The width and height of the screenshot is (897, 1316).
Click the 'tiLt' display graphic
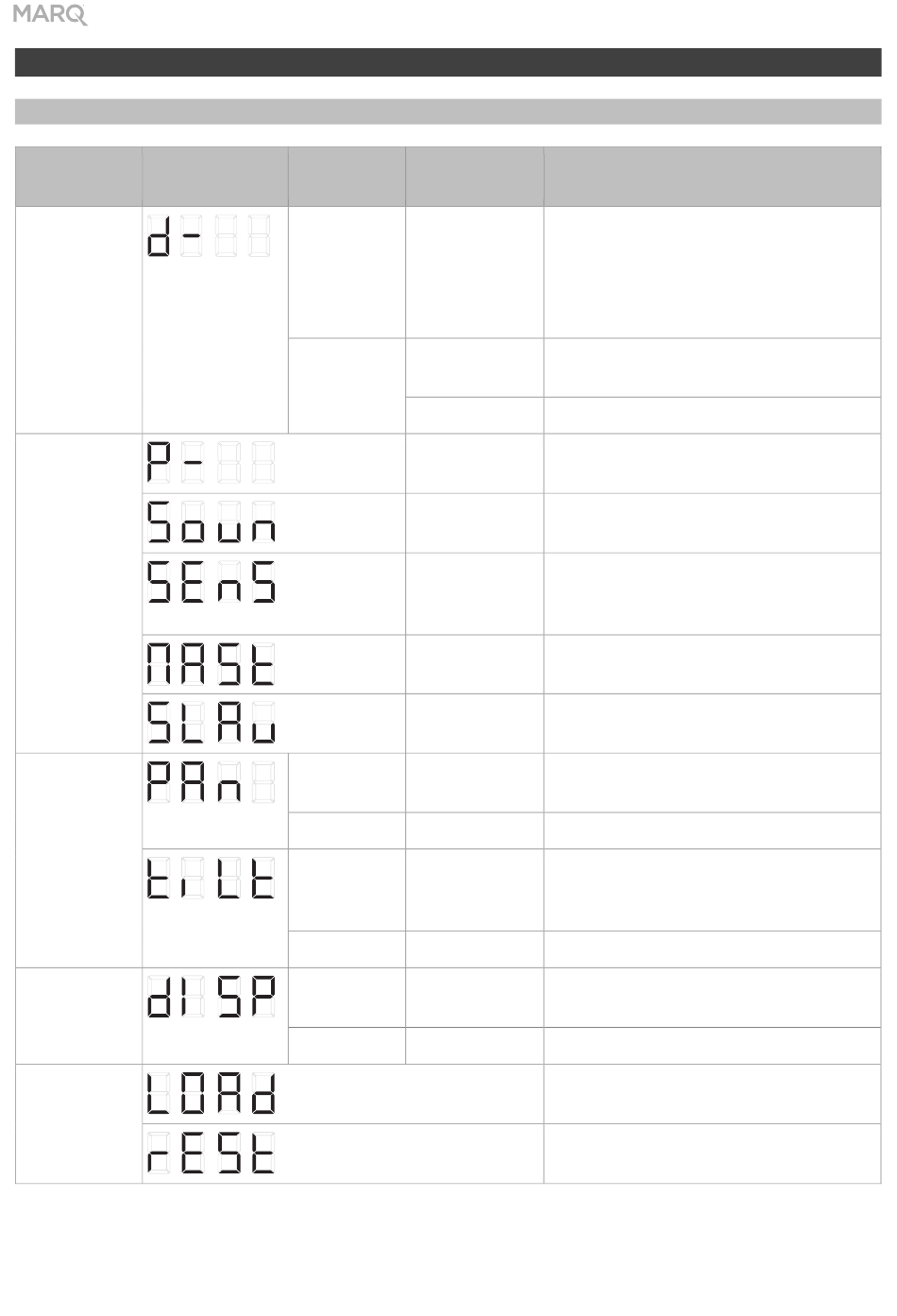click(x=211, y=879)
